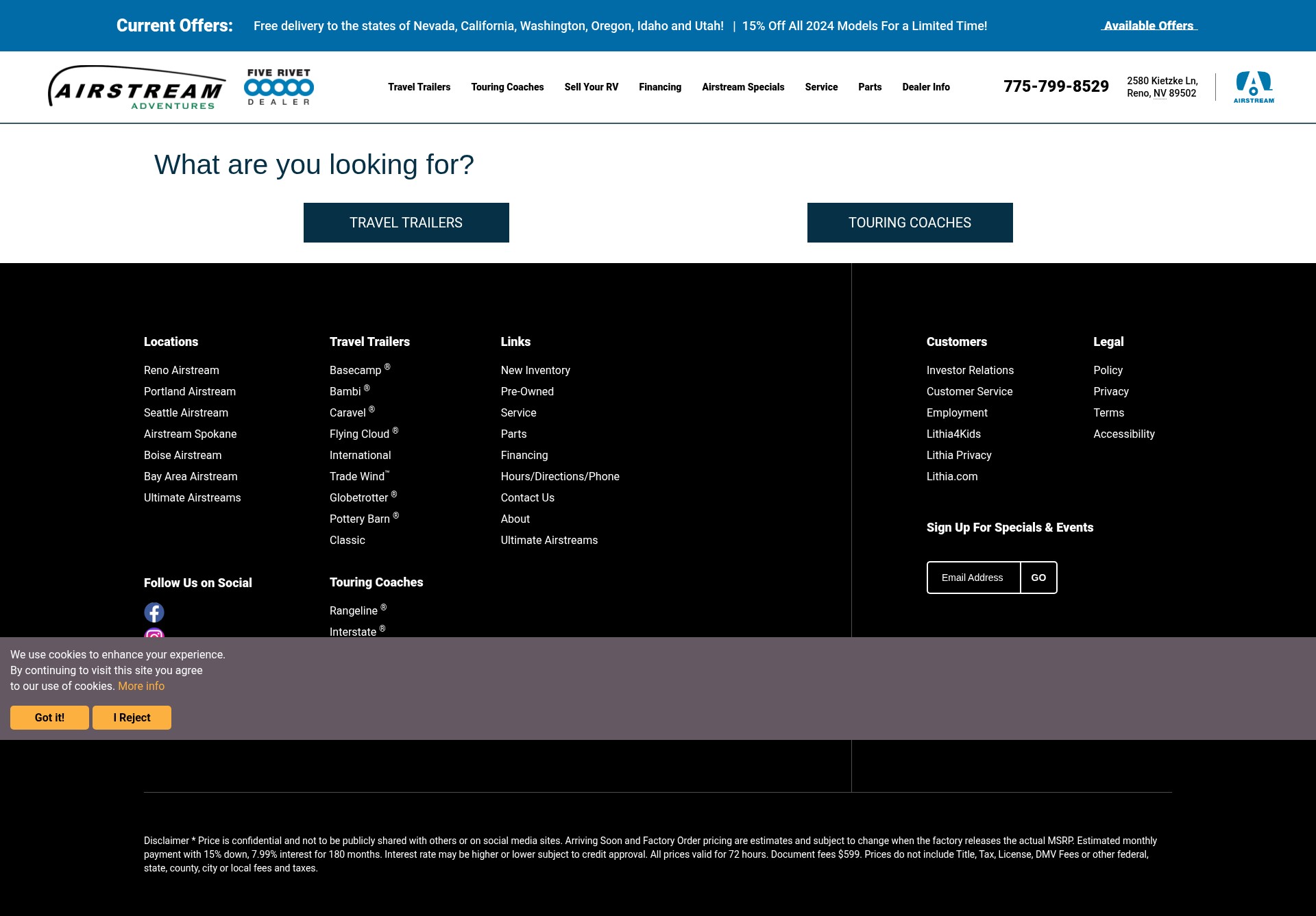Viewport: 1316px width, 916px height.
Task: Open Service in top navigation
Action: 821,87
